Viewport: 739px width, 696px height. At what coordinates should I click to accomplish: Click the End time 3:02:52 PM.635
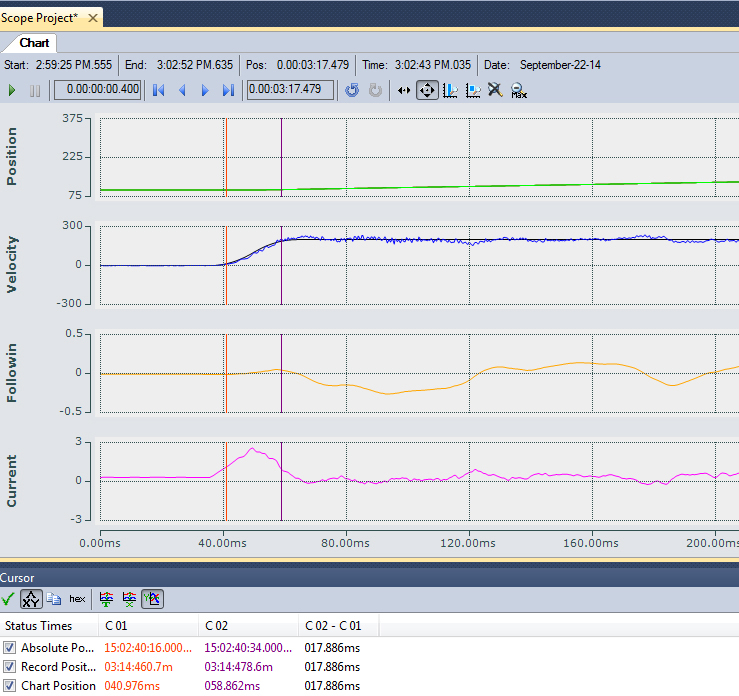pos(195,65)
